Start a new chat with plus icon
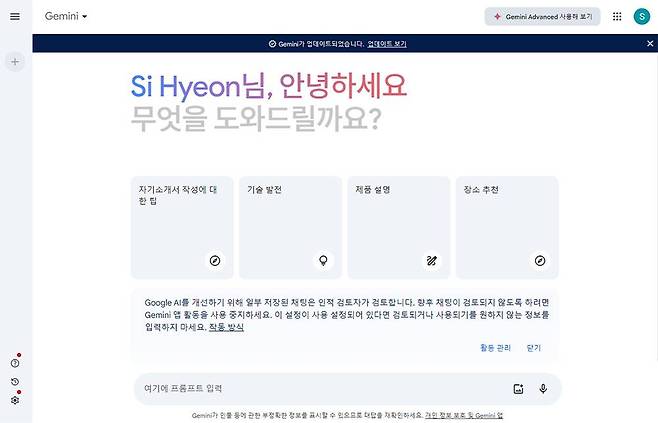Image resolution: width=658 pixels, height=423 pixels. click(15, 62)
